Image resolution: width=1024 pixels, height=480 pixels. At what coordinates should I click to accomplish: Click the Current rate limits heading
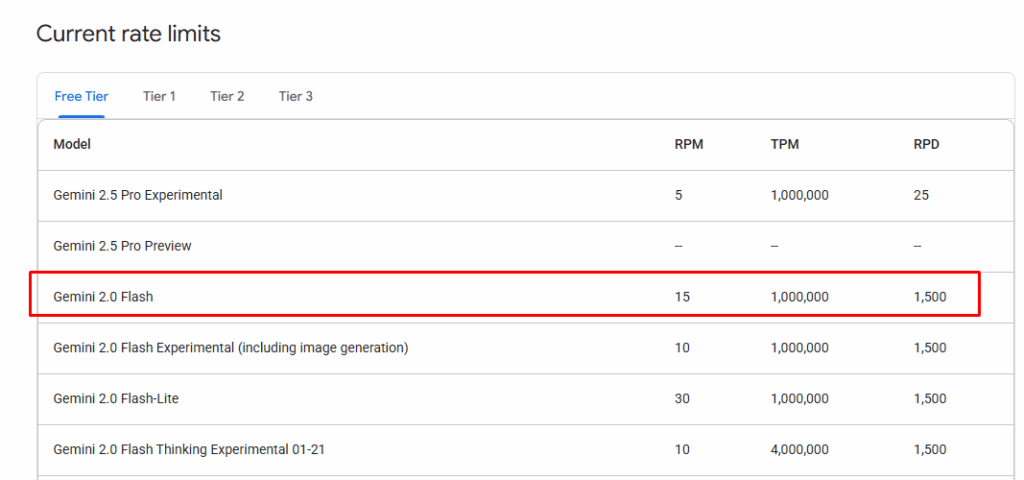(129, 33)
